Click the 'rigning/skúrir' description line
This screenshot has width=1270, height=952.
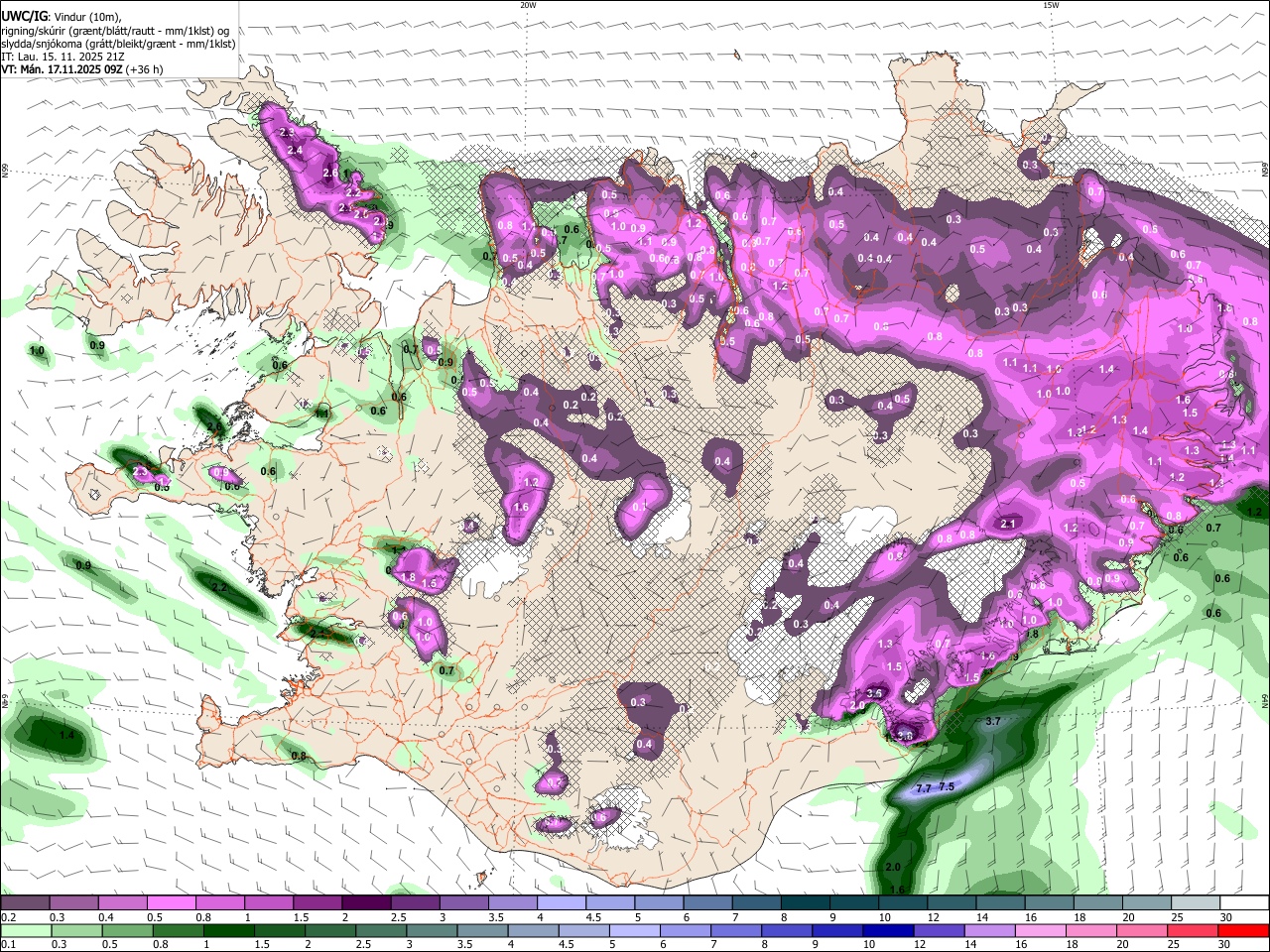coord(117,31)
